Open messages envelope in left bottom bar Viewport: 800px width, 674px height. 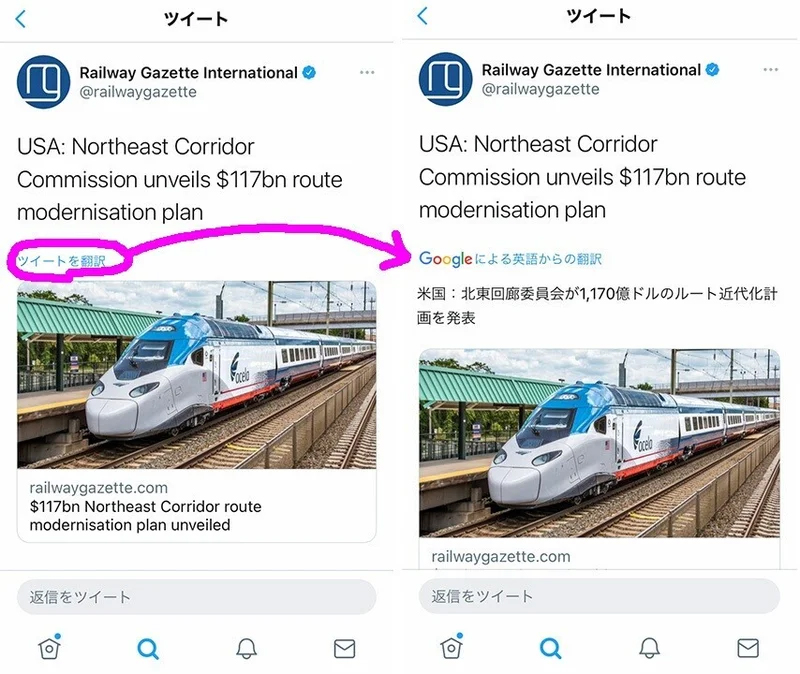[x=344, y=649]
